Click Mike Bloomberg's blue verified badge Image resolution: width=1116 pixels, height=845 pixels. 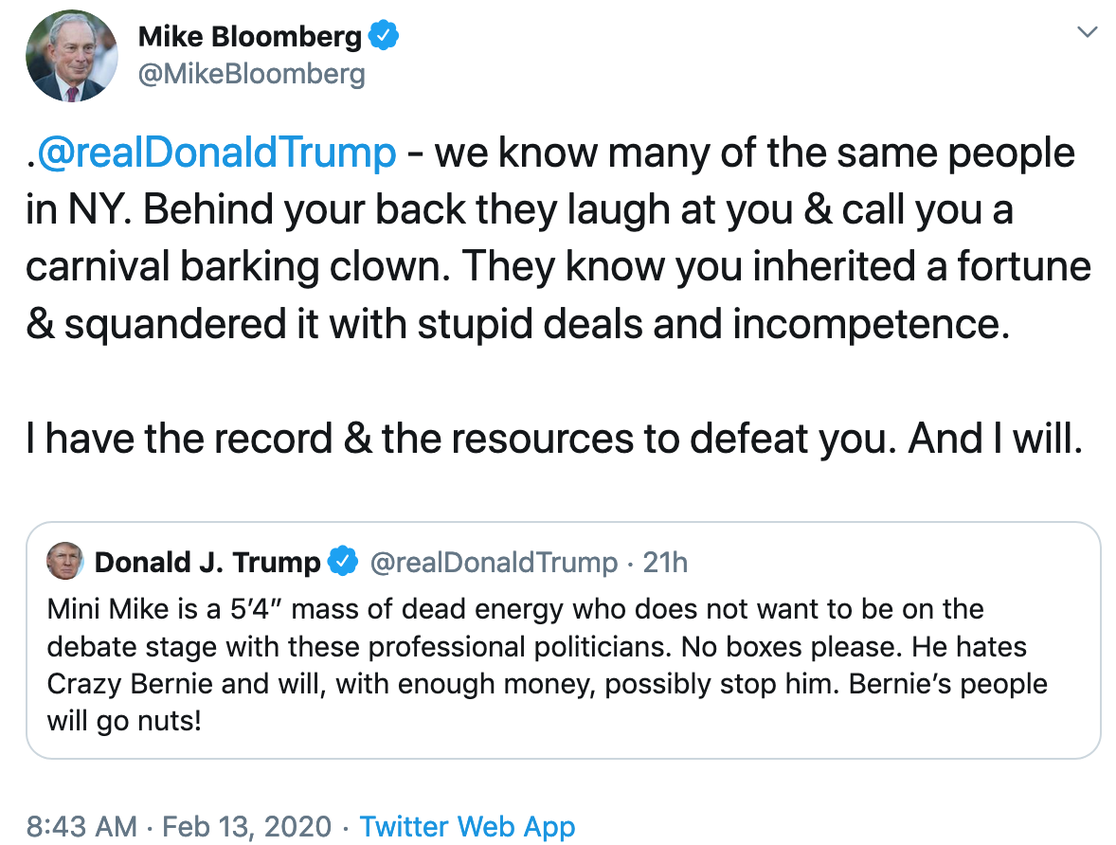pos(385,37)
